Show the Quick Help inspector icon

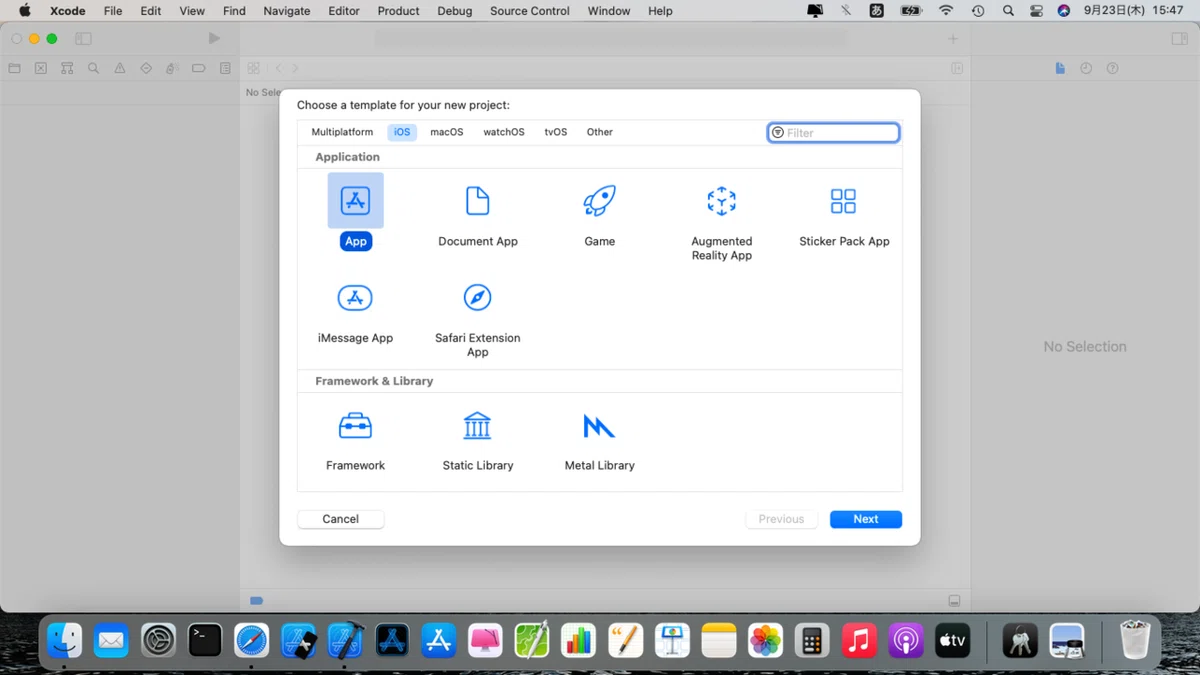click(1112, 68)
